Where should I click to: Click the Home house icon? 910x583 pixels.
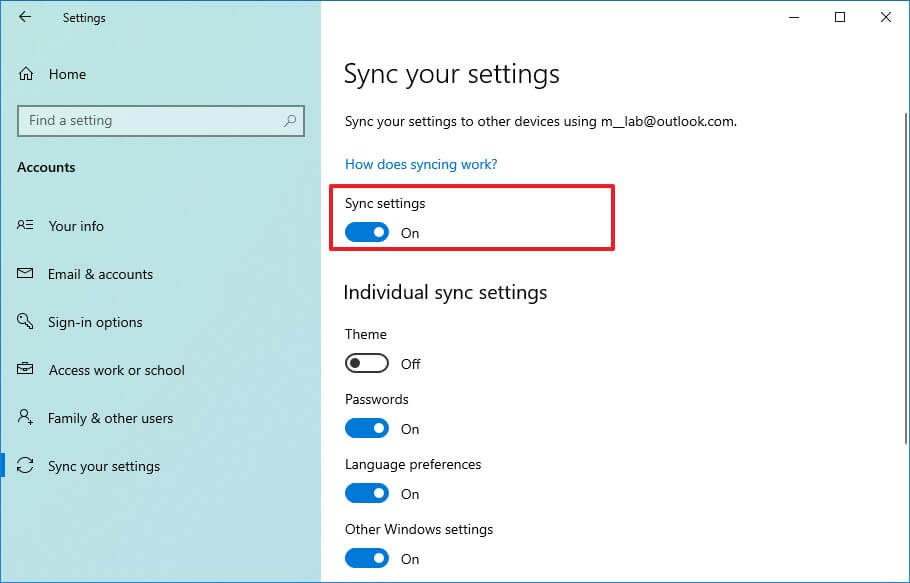tap(26, 74)
